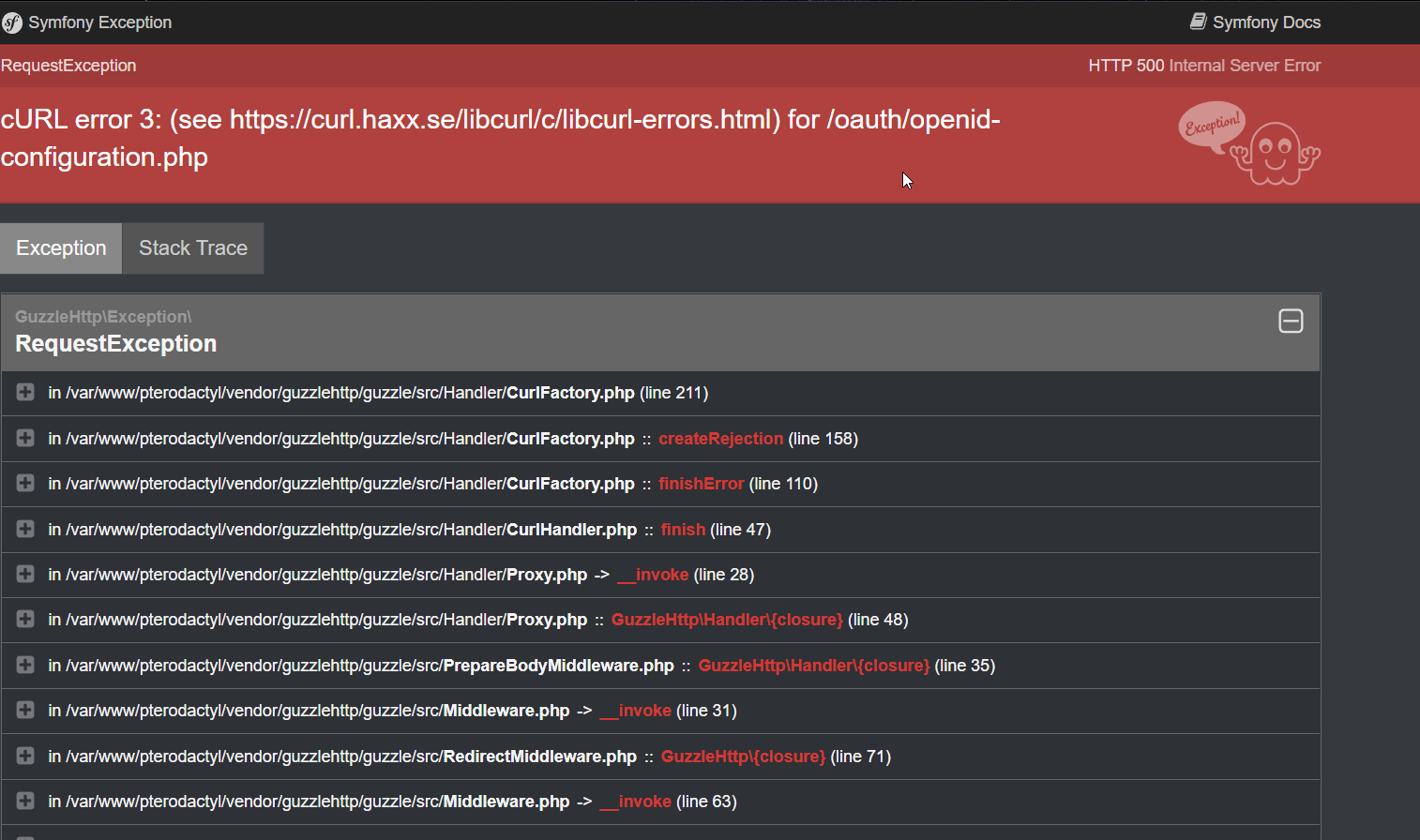1420x840 pixels.
Task: Expand the finishError line 110 trace
Action: click(25, 484)
